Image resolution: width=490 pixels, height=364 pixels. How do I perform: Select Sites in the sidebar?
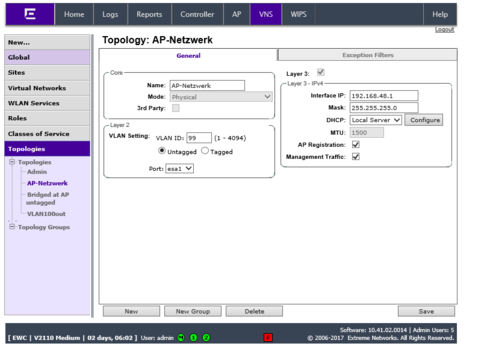click(x=47, y=72)
